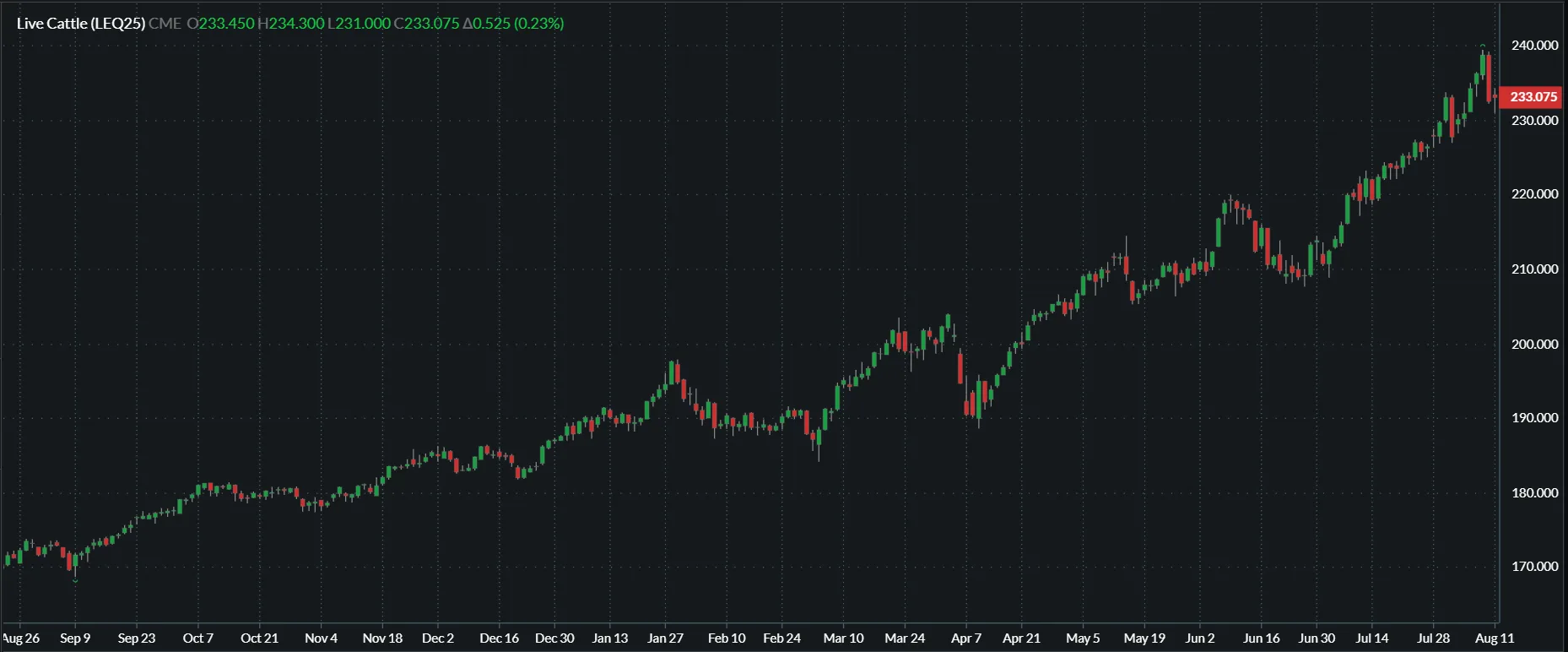The height and width of the screenshot is (652, 1568).
Task: Select the high value H234.300
Action: 290,24
